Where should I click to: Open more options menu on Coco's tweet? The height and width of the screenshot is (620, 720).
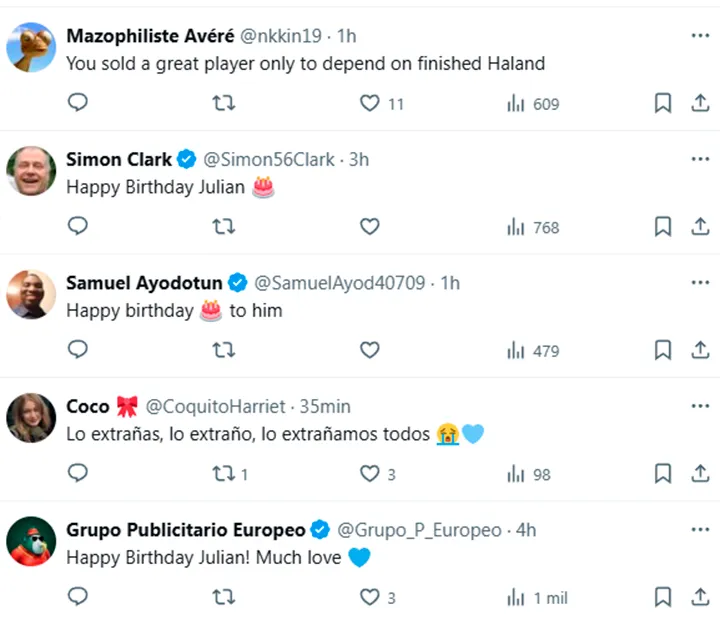point(699,407)
